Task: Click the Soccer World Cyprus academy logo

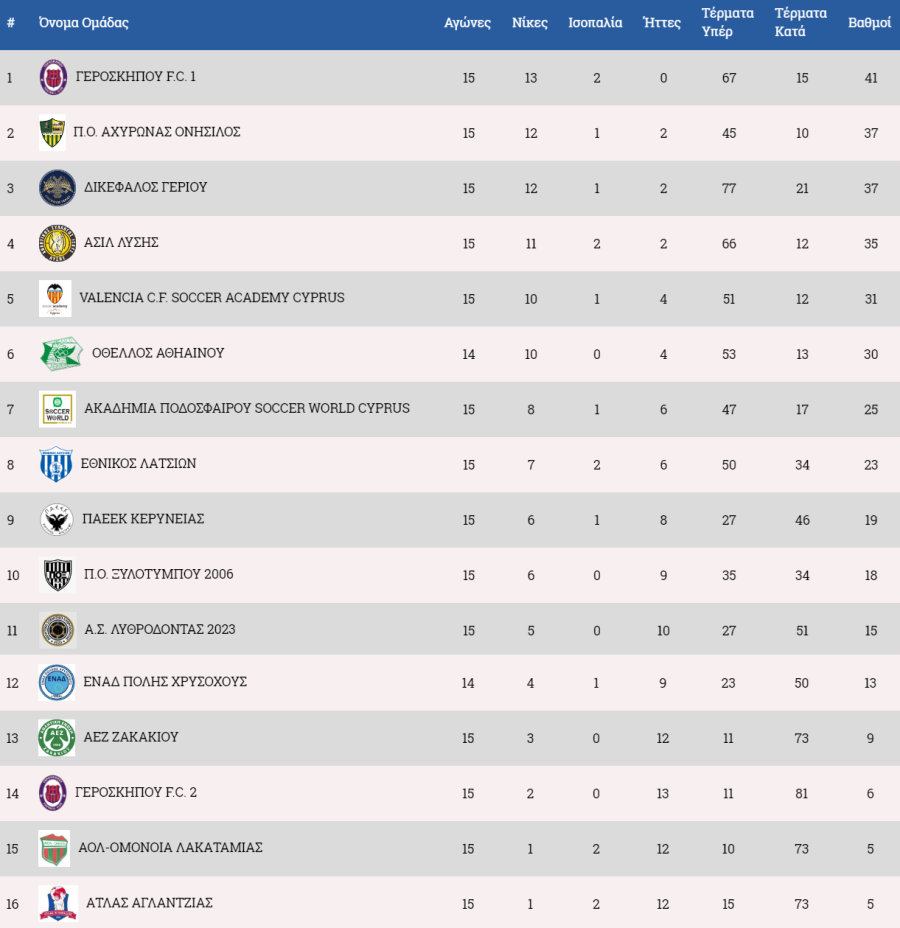Action: pyautogui.click(x=57, y=409)
